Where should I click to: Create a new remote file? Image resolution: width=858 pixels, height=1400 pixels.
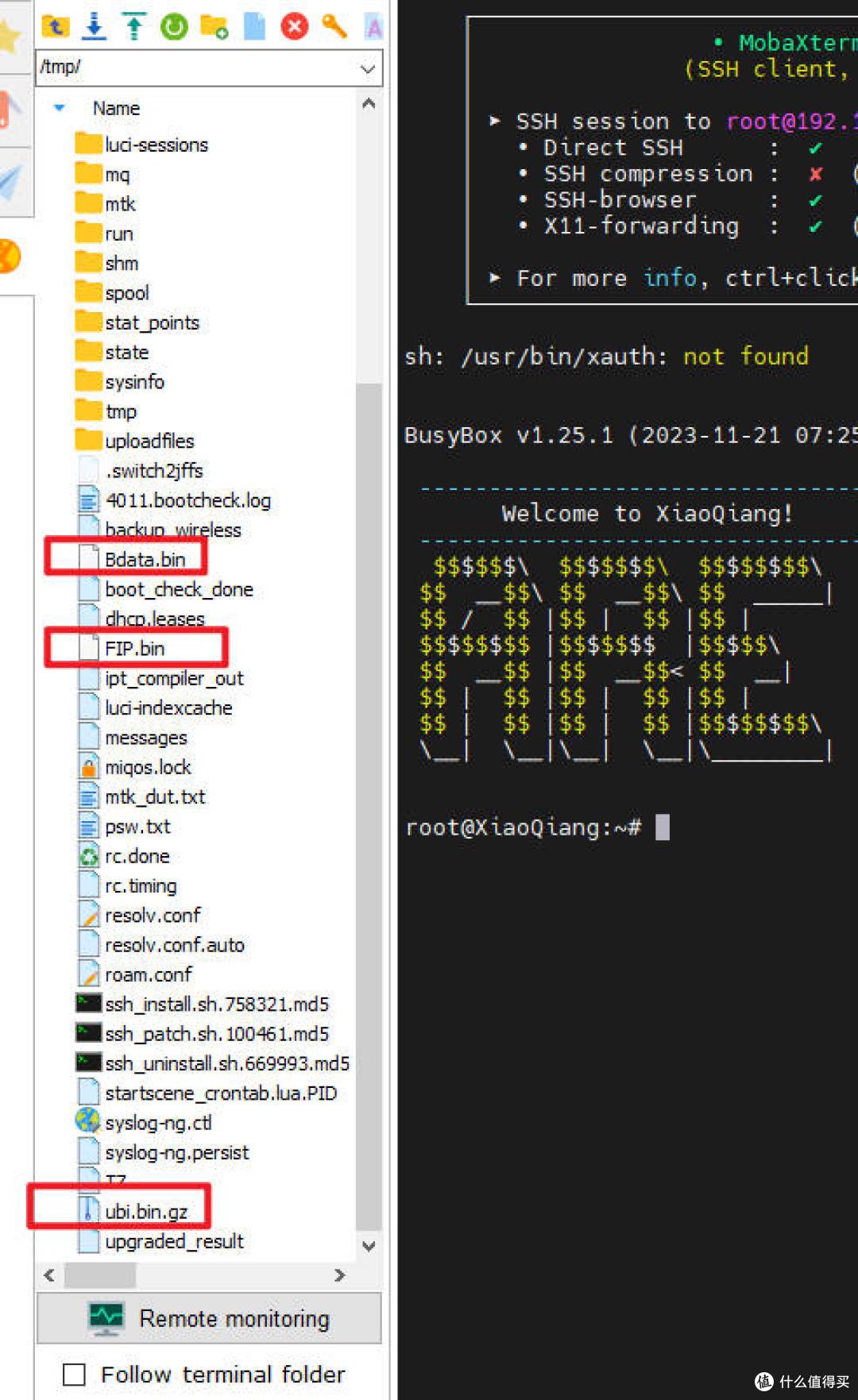click(x=254, y=27)
